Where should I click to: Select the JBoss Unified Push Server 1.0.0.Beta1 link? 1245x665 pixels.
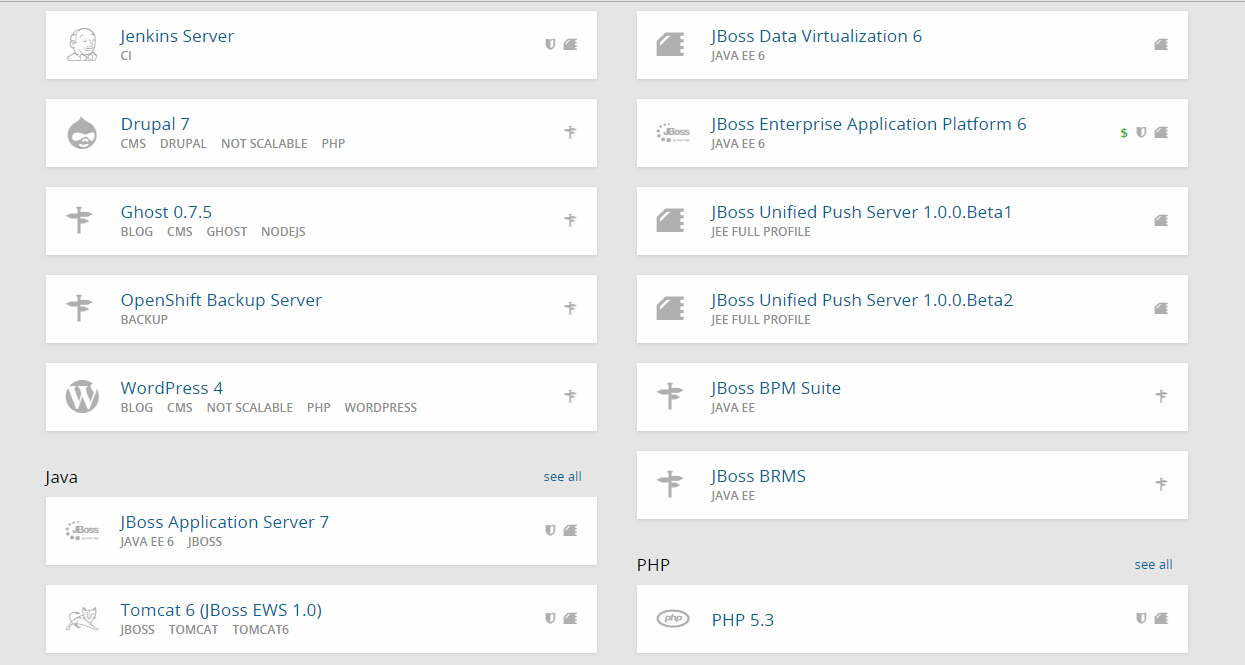point(861,212)
